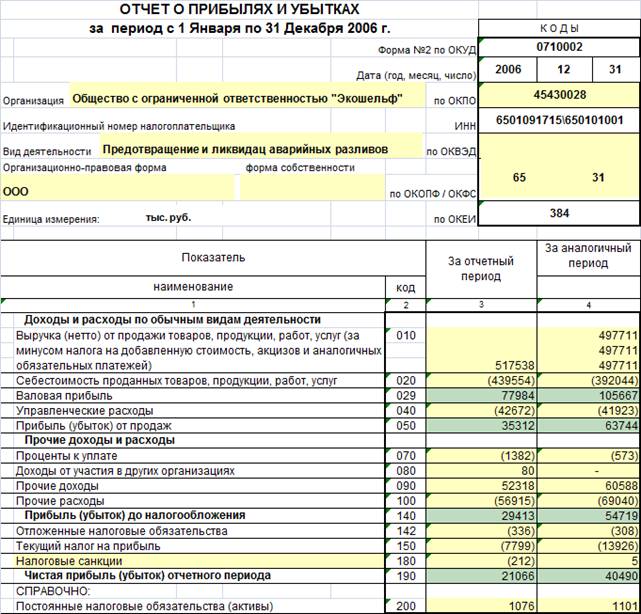This screenshot has height=614, width=641.
Task: Select the INN cell 6501091715\650101001
Action: click(x=559, y=120)
